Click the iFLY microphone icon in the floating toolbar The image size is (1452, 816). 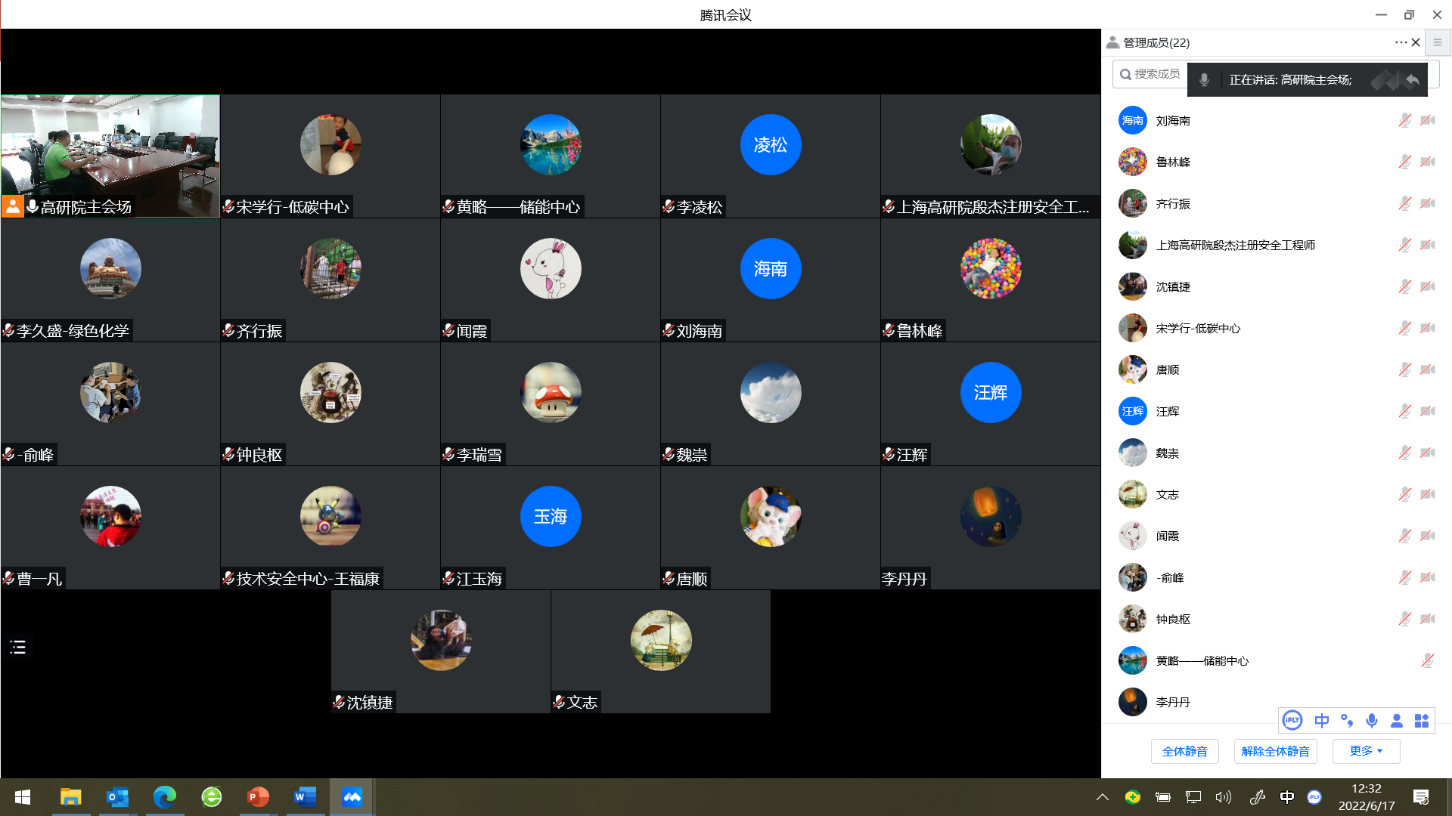(x=1371, y=720)
